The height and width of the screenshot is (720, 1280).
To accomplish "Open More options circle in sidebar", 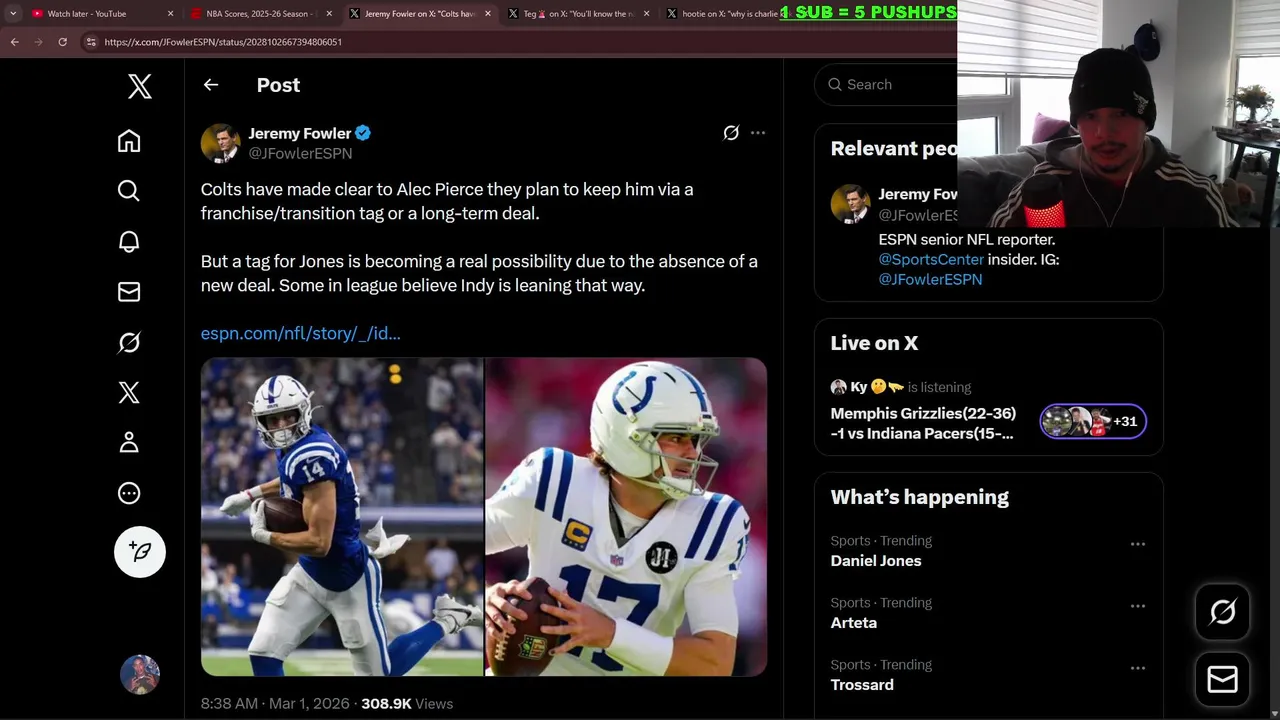I will click(x=129, y=493).
